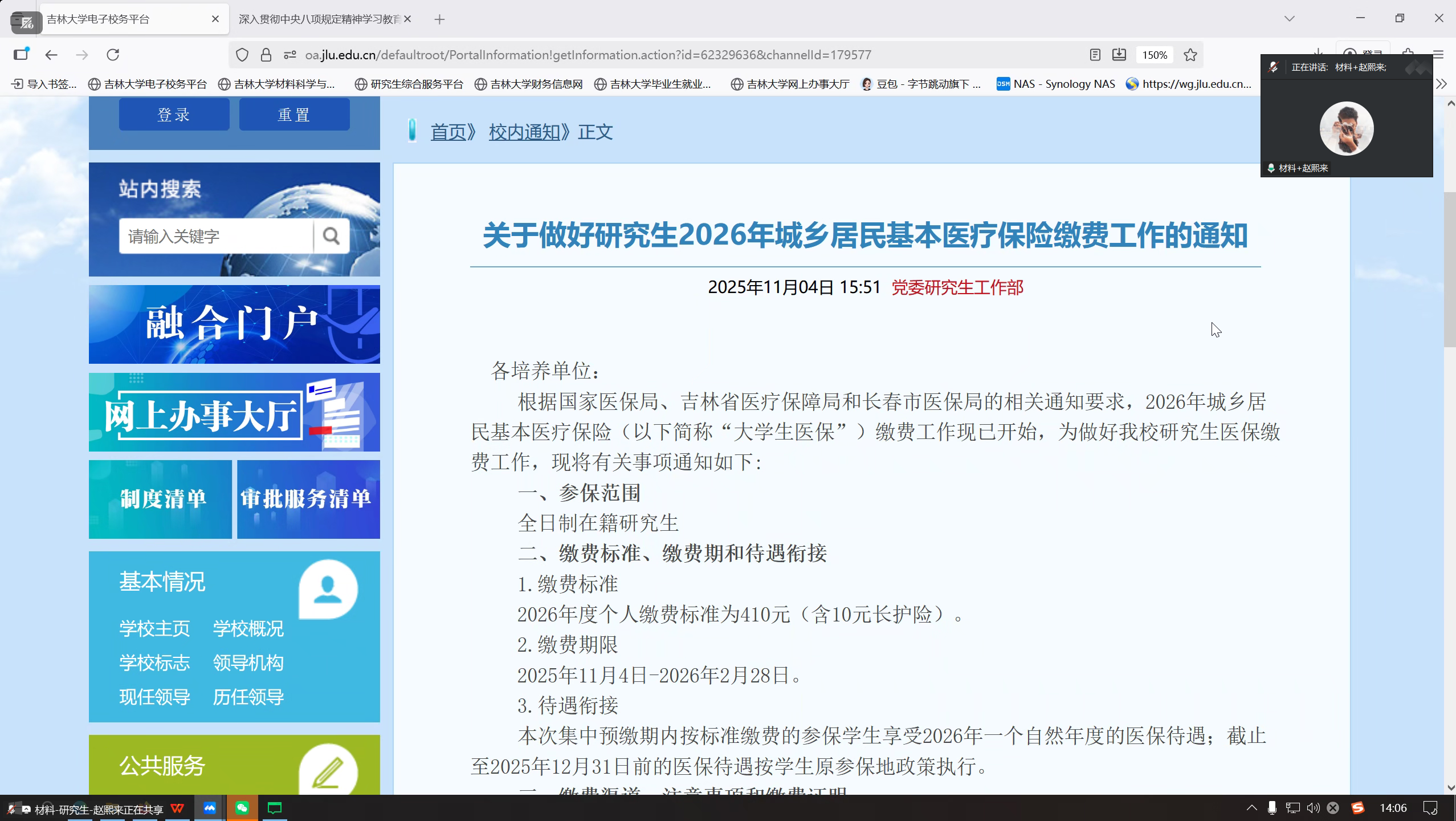The image size is (1456, 821).
Task: Open a new browser tab
Action: pos(439,19)
